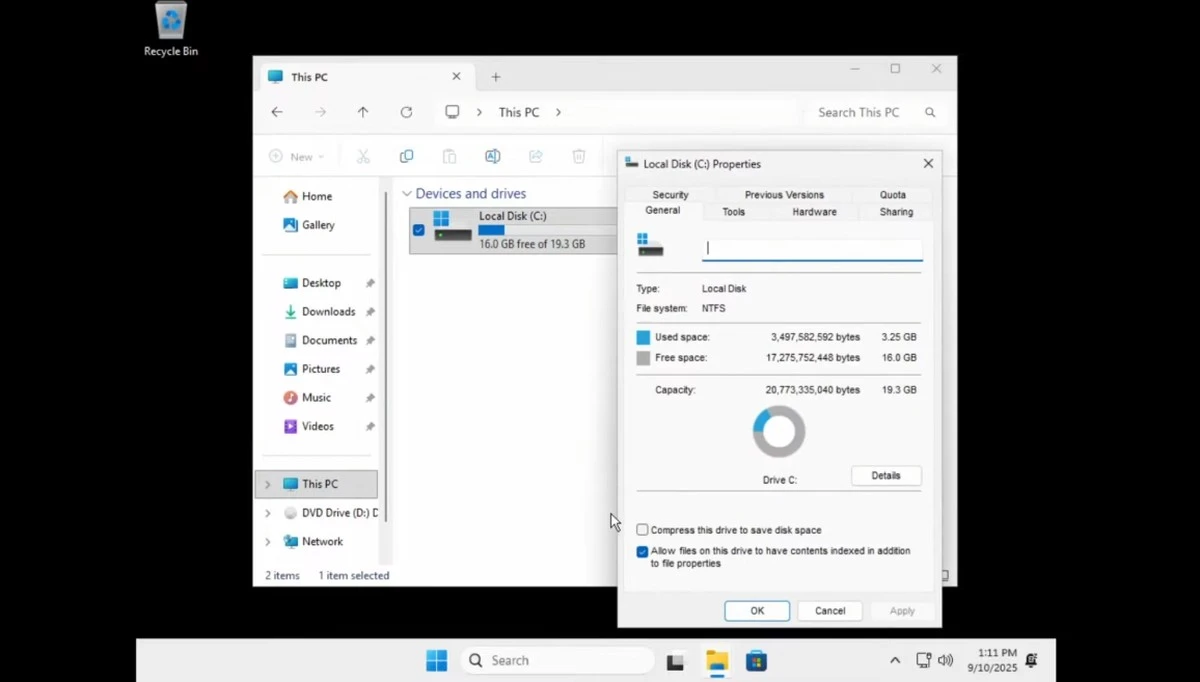1200x682 pixels.
Task: Open the Previous Versions tab
Action: pos(784,194)
